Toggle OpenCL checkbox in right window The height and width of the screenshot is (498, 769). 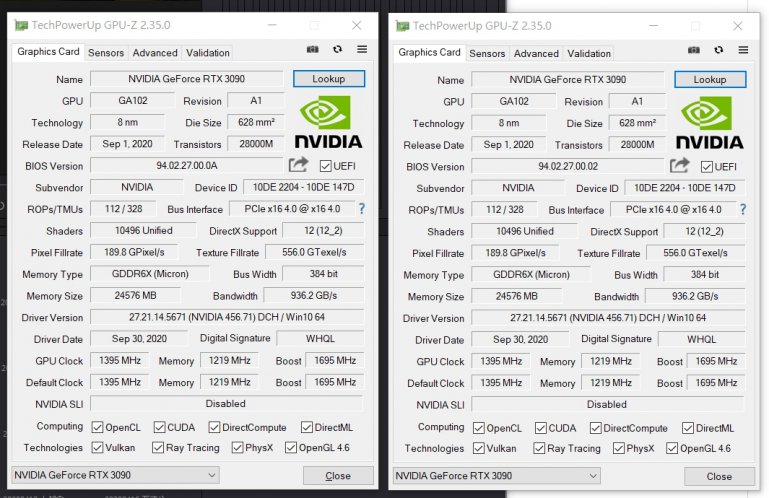click(x=478, y=428)
